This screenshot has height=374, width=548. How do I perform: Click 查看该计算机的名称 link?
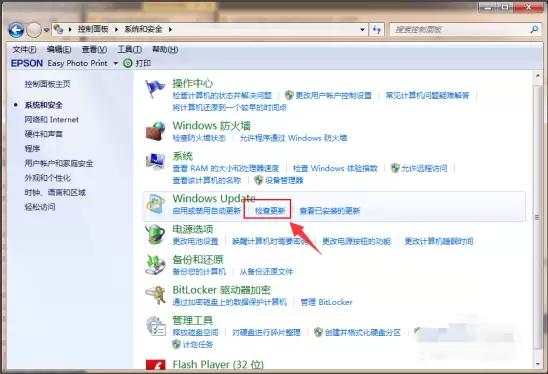point(207,180)
